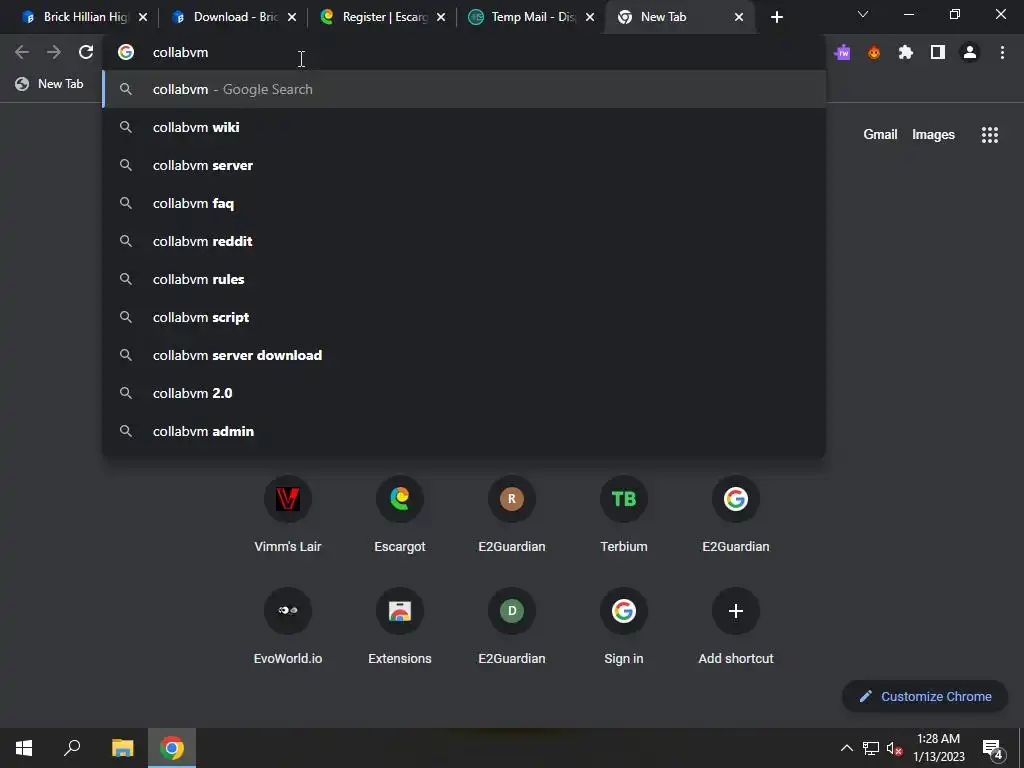
Task: Open Windows taskbar search
Action: (x=72, y=748)
